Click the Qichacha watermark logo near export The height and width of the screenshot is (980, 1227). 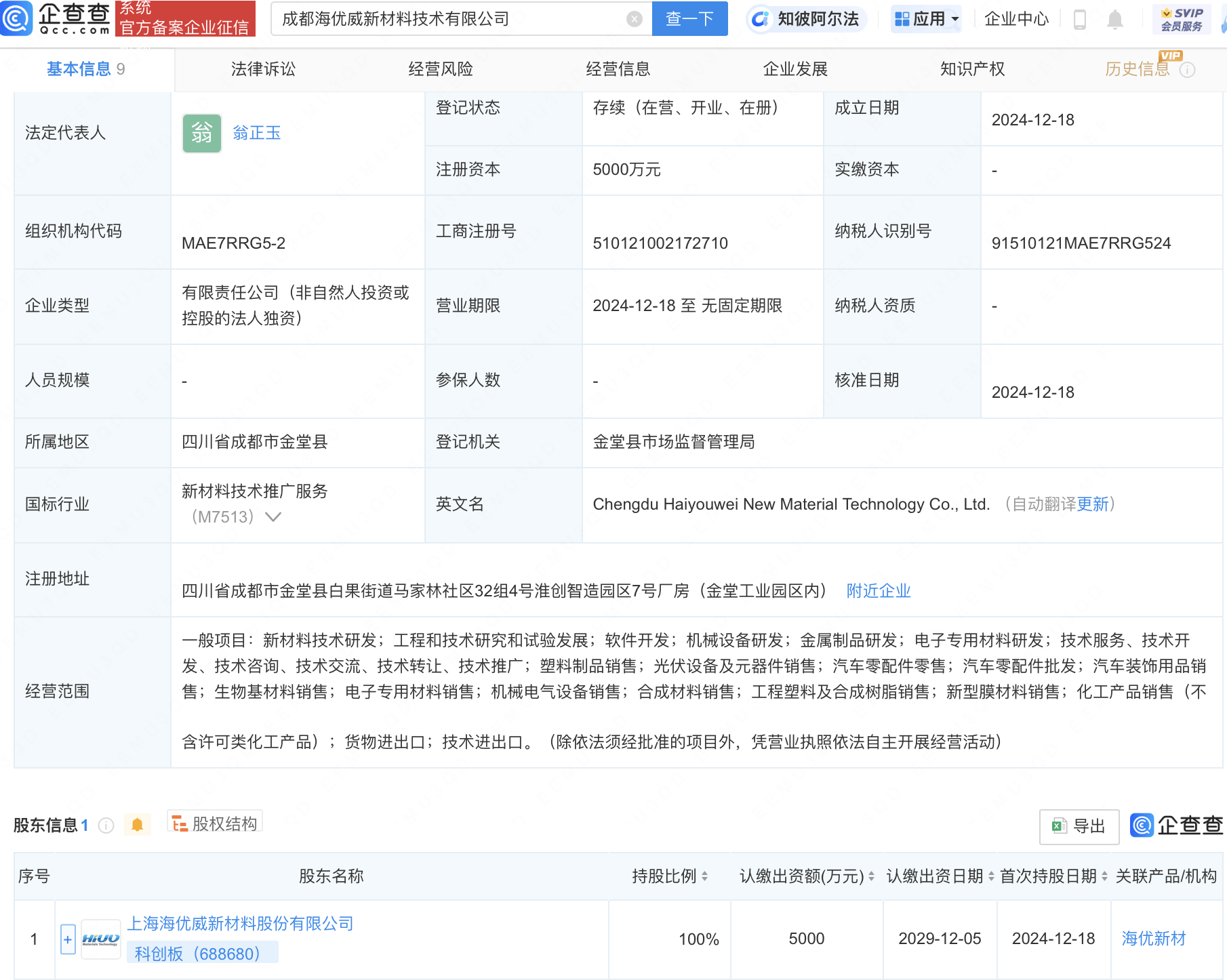1177,825
